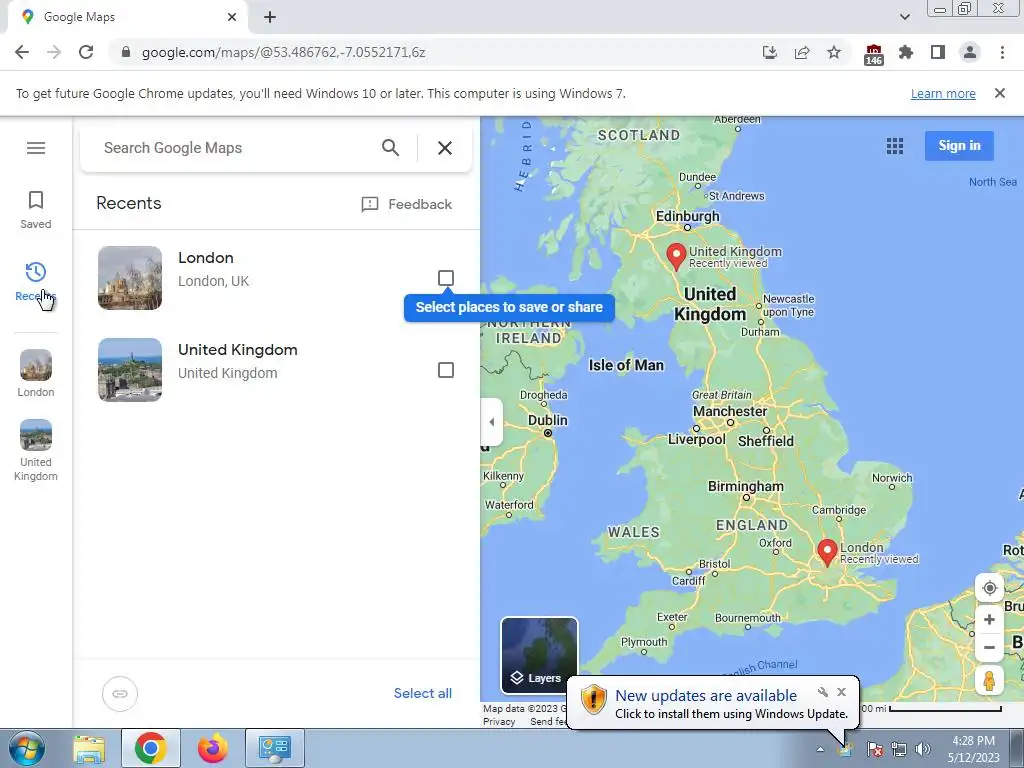The image size is (1024, 768).
Task: Open Firefox from the taskbar
Action: point(213,748)
